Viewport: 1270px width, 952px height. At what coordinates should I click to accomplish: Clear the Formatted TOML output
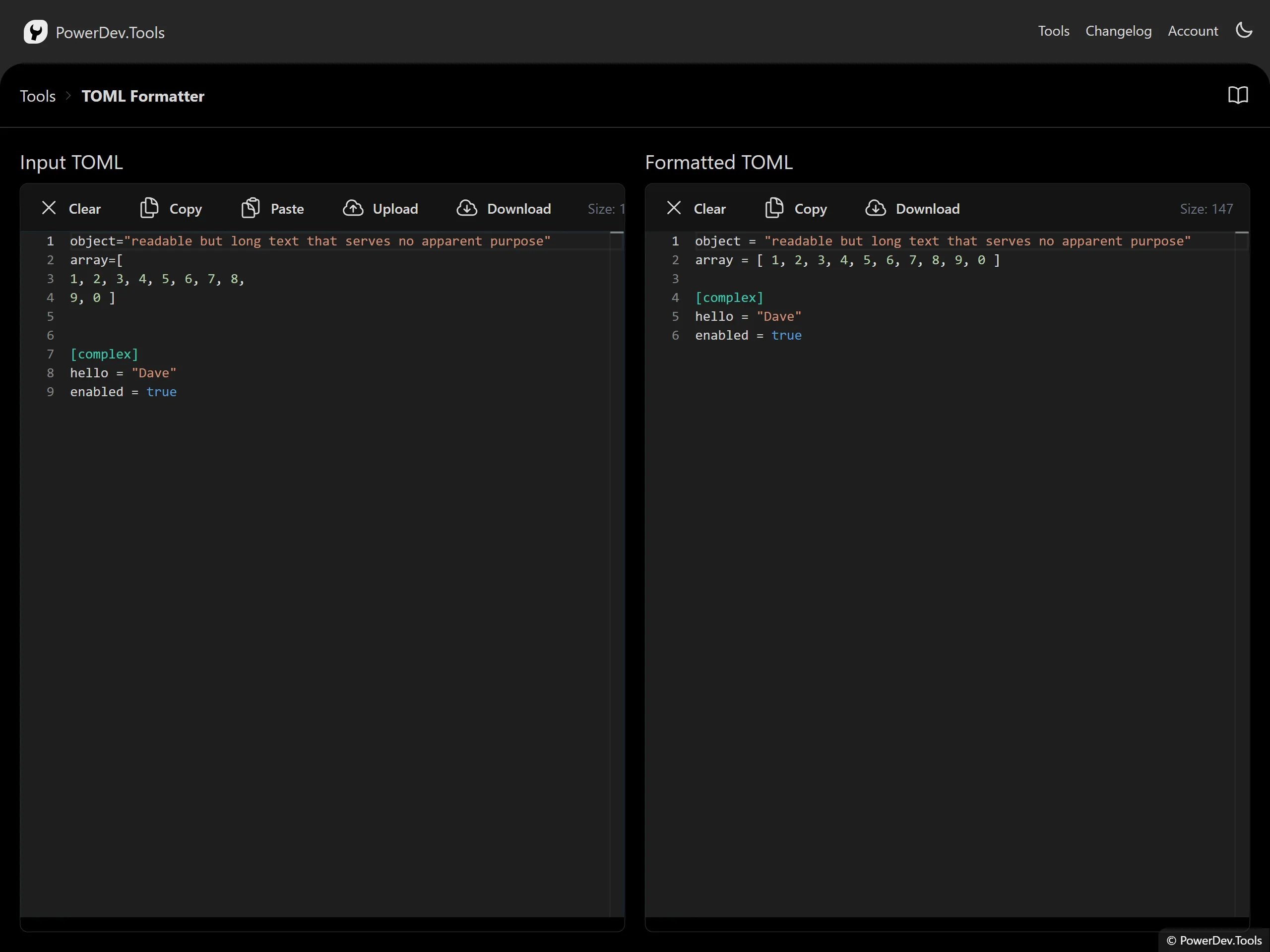(697, 208)
